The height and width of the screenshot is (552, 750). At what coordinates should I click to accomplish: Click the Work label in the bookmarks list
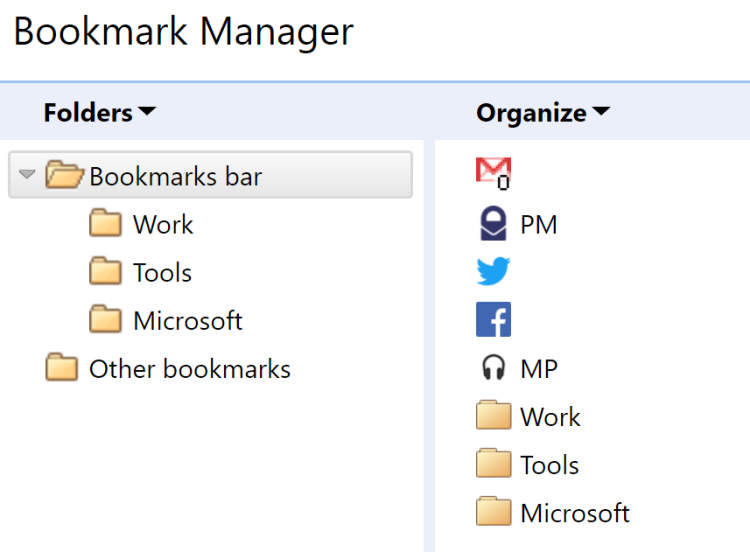click(x=551, y=417)
